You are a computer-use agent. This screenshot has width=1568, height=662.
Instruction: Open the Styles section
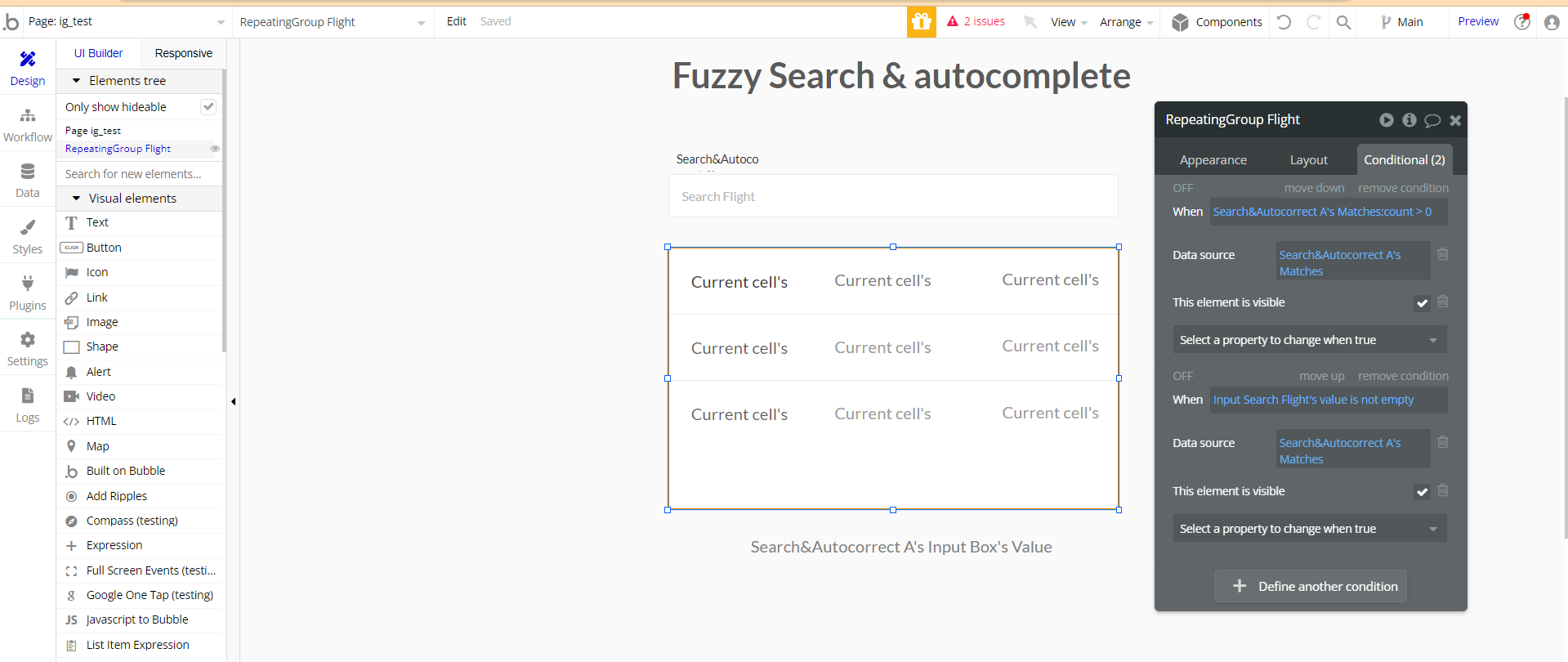(x=28, y=237)
